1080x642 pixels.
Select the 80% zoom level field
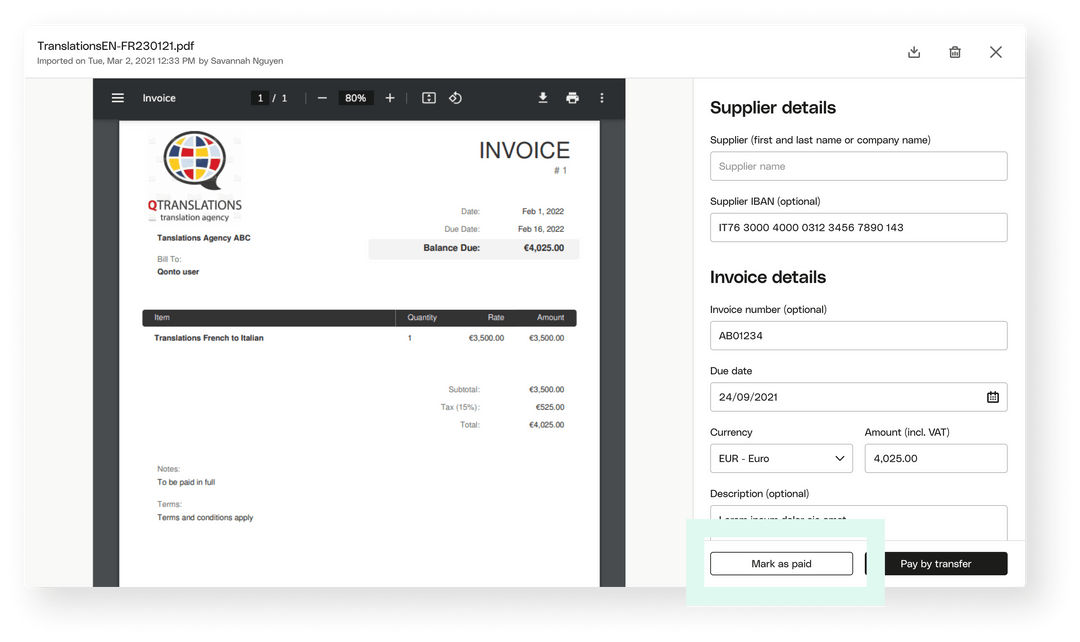pyautogui.click(x=355, y=98)
